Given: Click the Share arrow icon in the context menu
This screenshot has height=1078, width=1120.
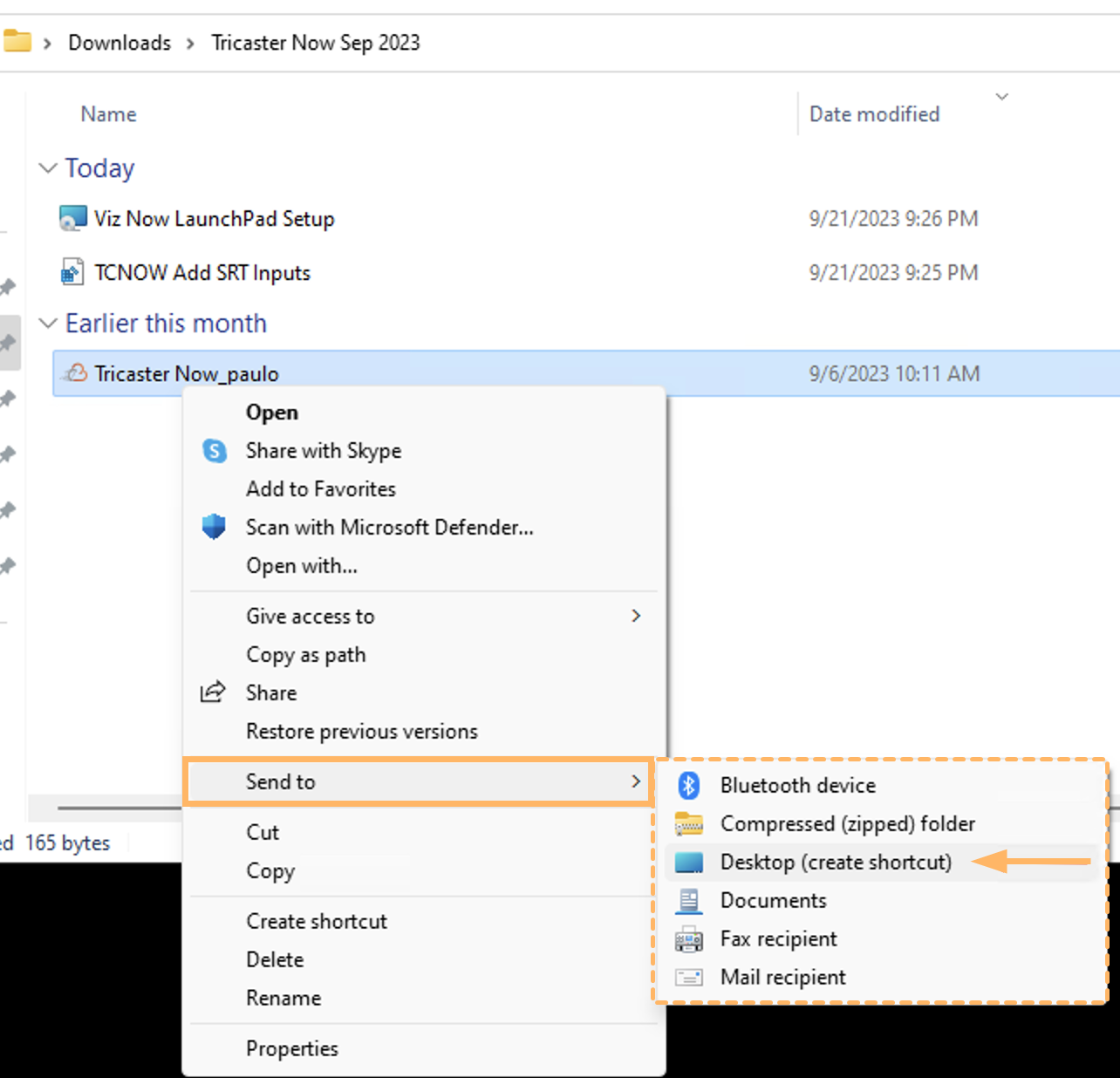Looking at the screenshot, I should pyautogui.click(x=213, y=693).
